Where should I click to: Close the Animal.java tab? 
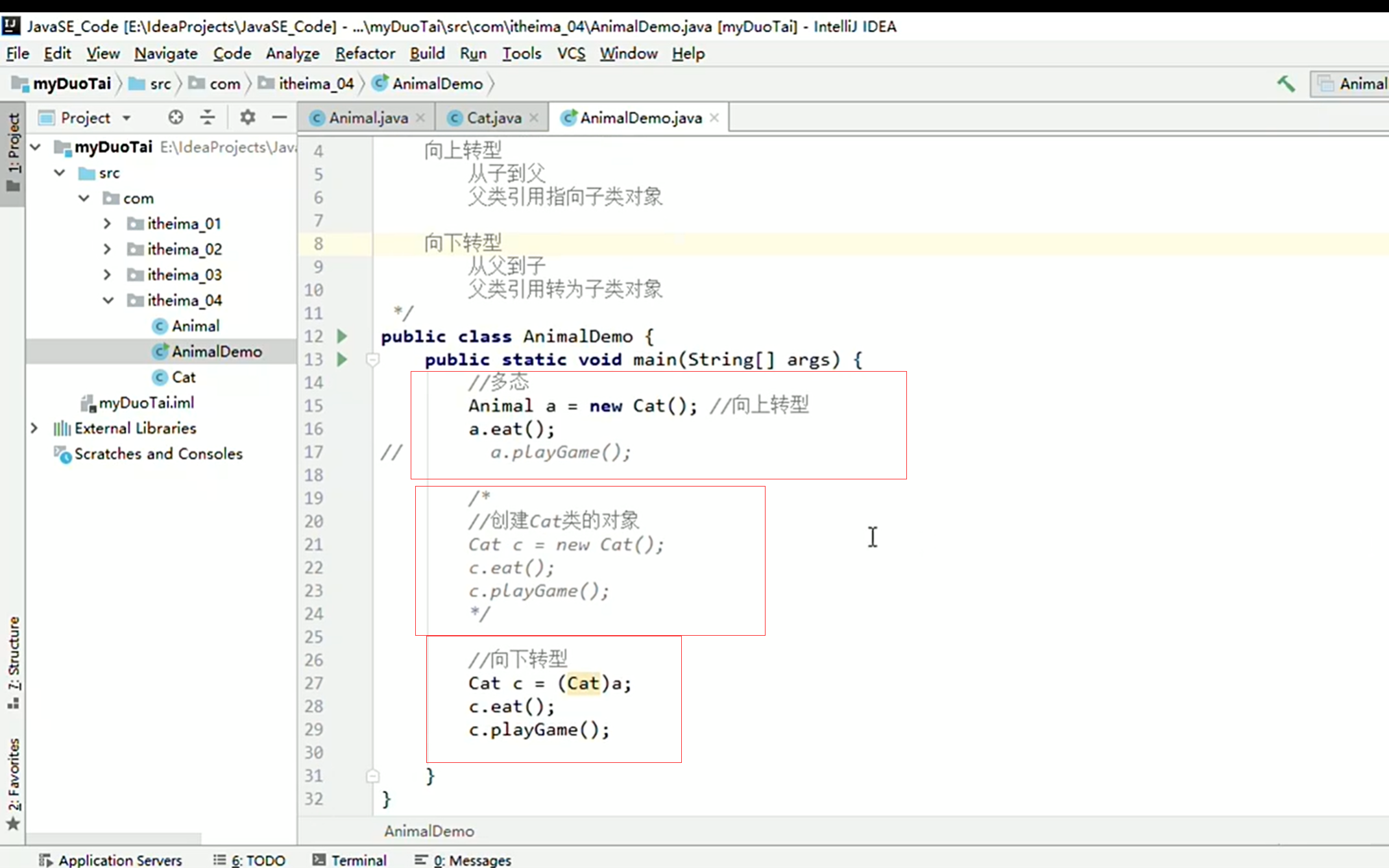tap(420, 117)
